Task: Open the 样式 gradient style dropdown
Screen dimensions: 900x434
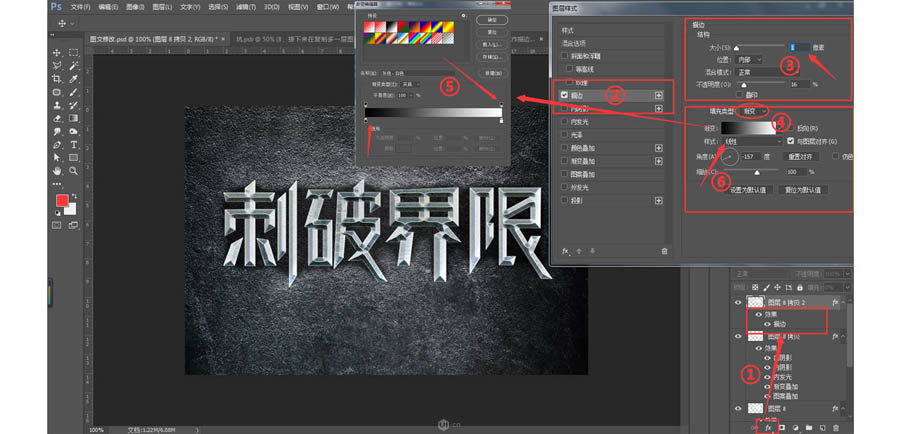Action: coord(752,141)
